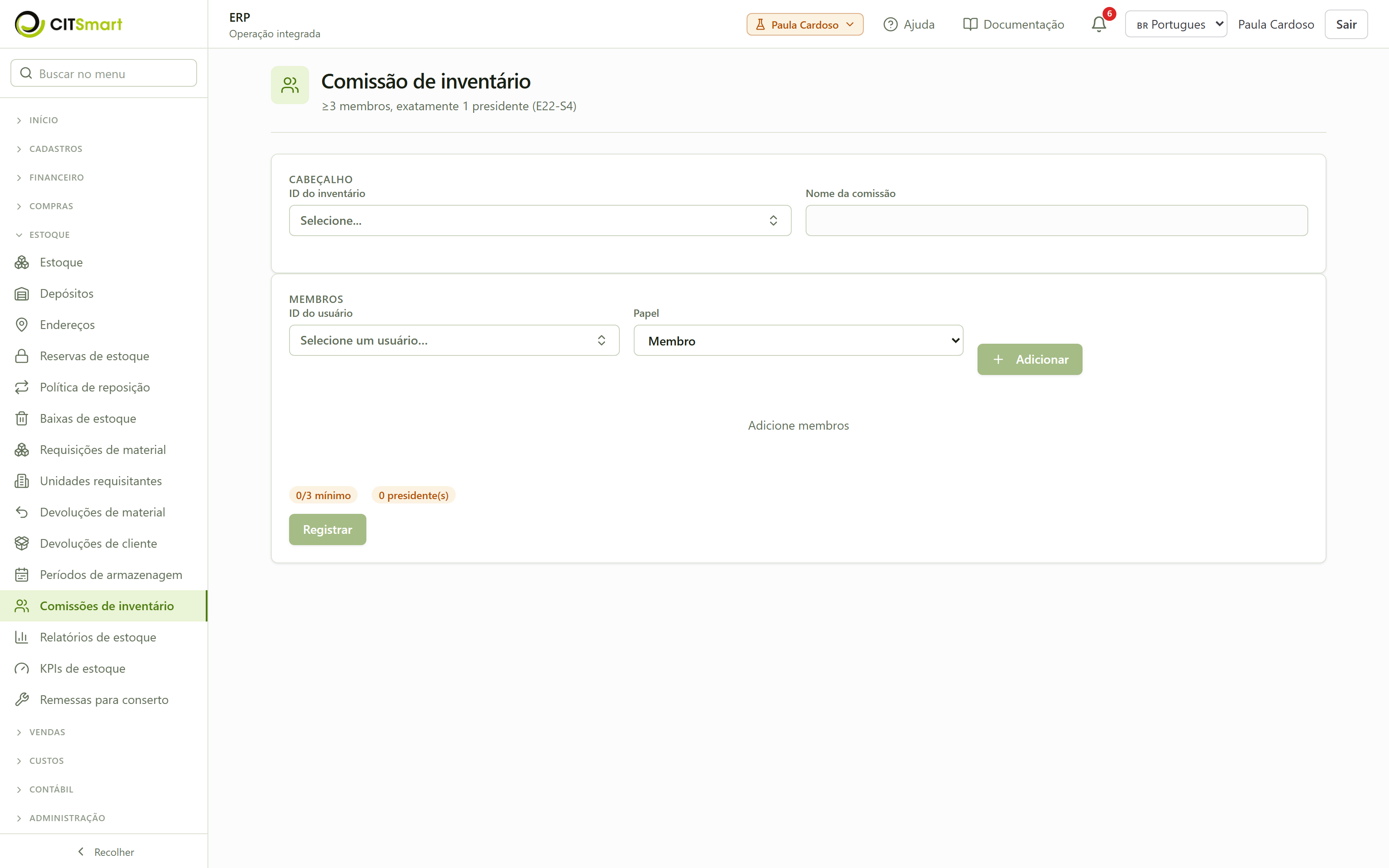The height and width of the screenshot is (868, 1389).
Task: Go to Unidades requisitantes
Action: pos(103,481)
